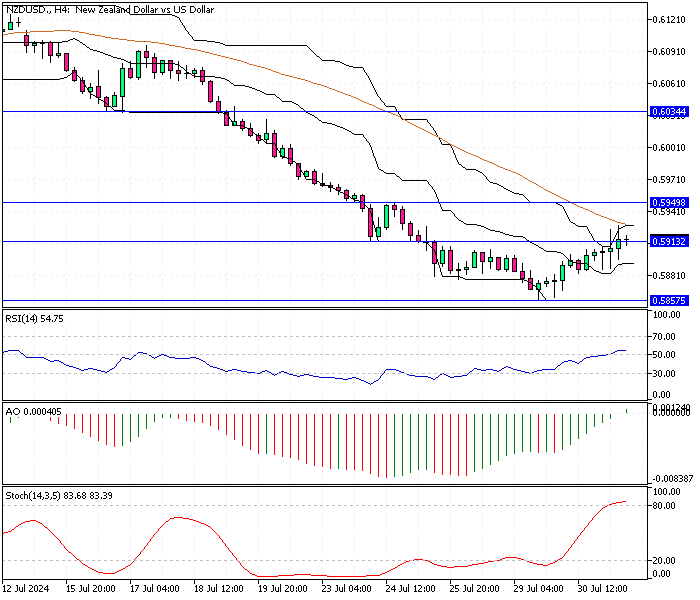
Task: Click the 0.60344 price tag on axis
Action: 667,112
